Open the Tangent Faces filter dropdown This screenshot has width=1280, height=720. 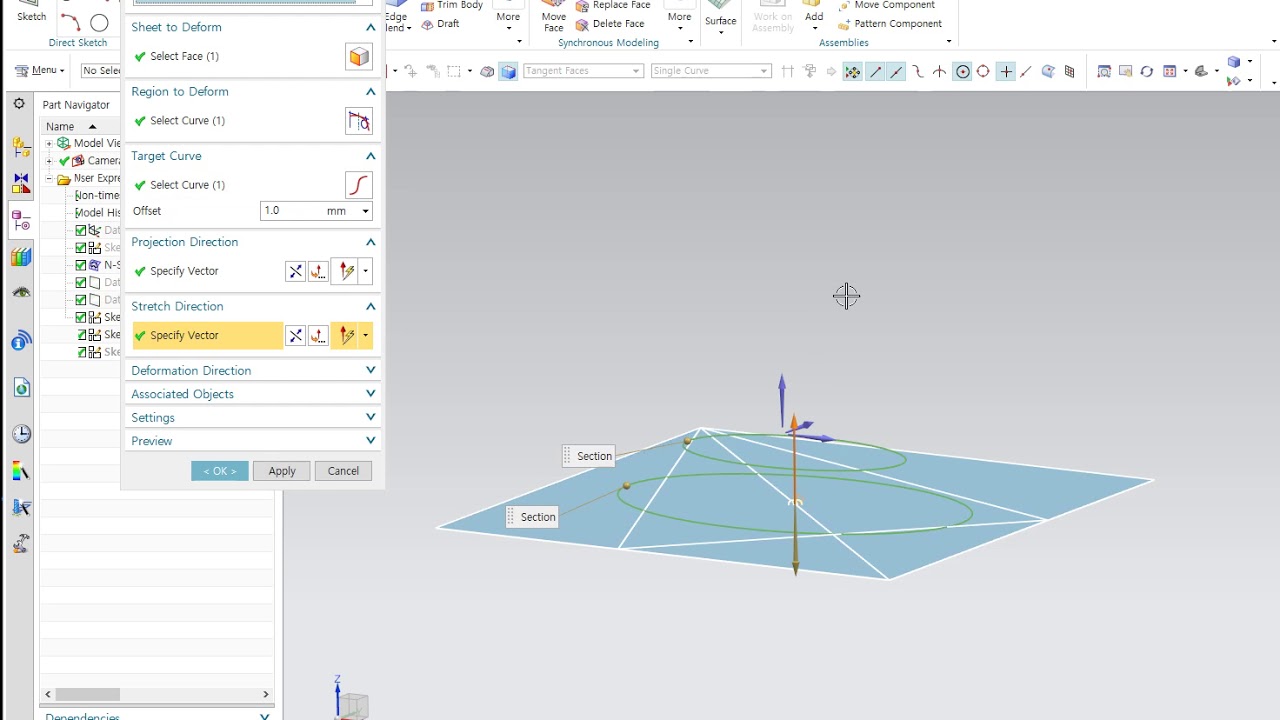coord(582,71)
